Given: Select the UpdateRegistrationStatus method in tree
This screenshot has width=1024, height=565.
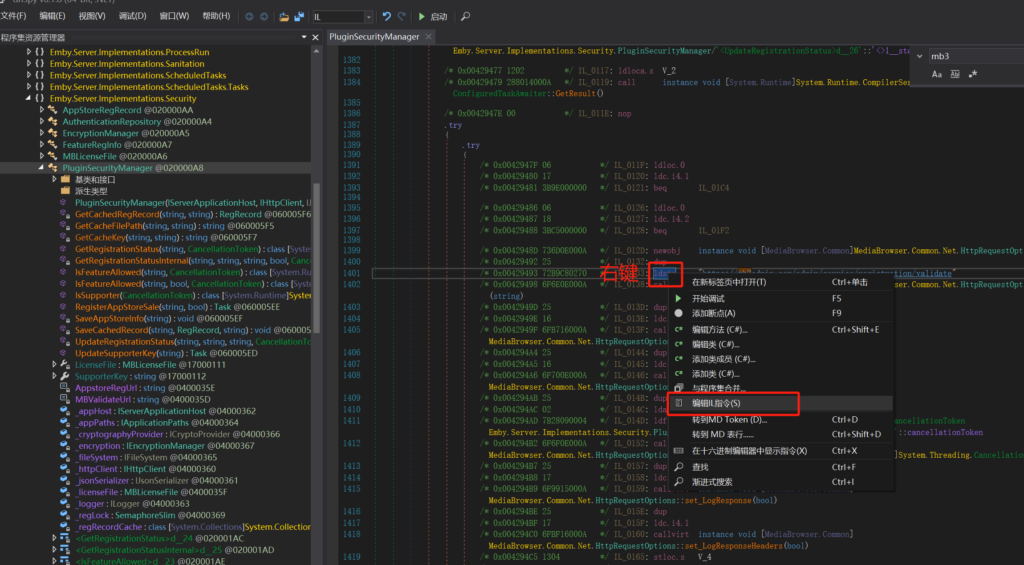Looking at the screenshot, I should [193, 342].
